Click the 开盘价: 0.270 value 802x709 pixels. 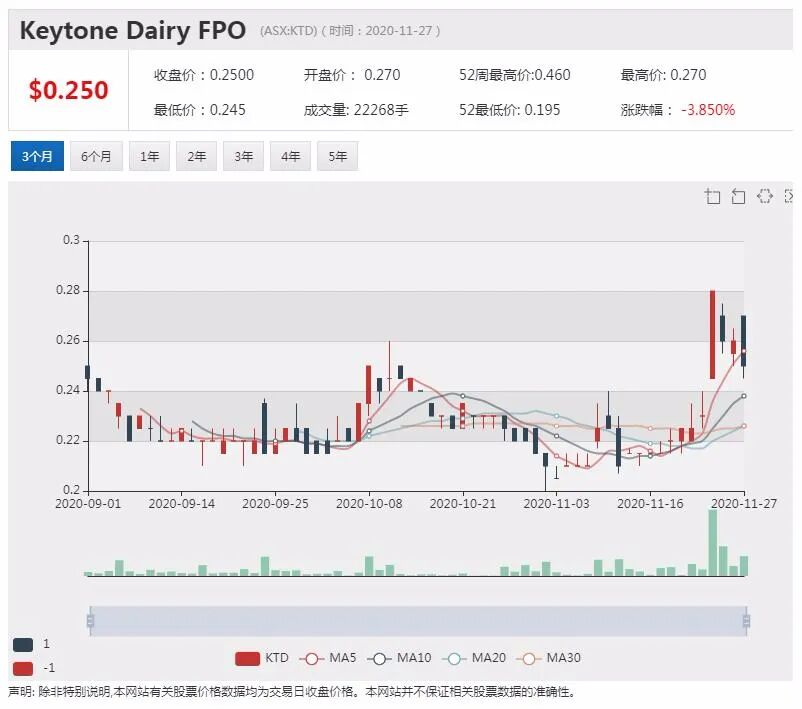pyautogui.click(x=352, y=75)
